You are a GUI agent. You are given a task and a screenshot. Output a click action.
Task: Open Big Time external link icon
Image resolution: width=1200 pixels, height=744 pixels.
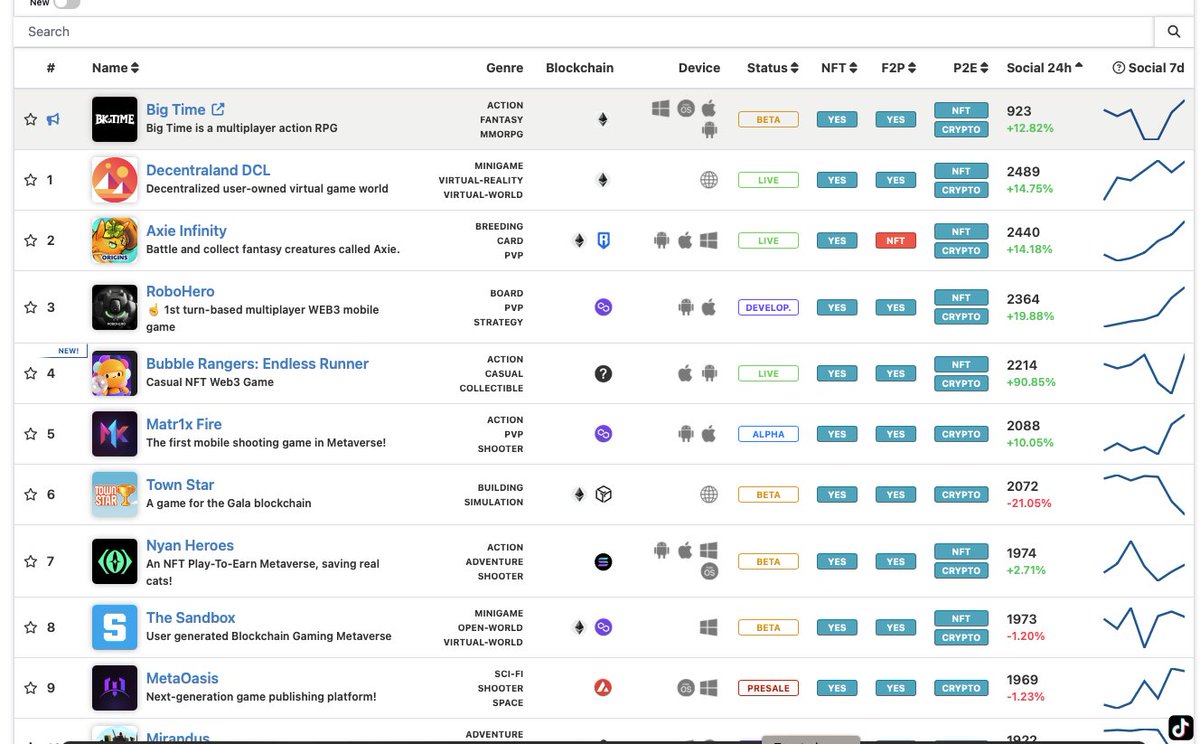(x=218, y=109)
